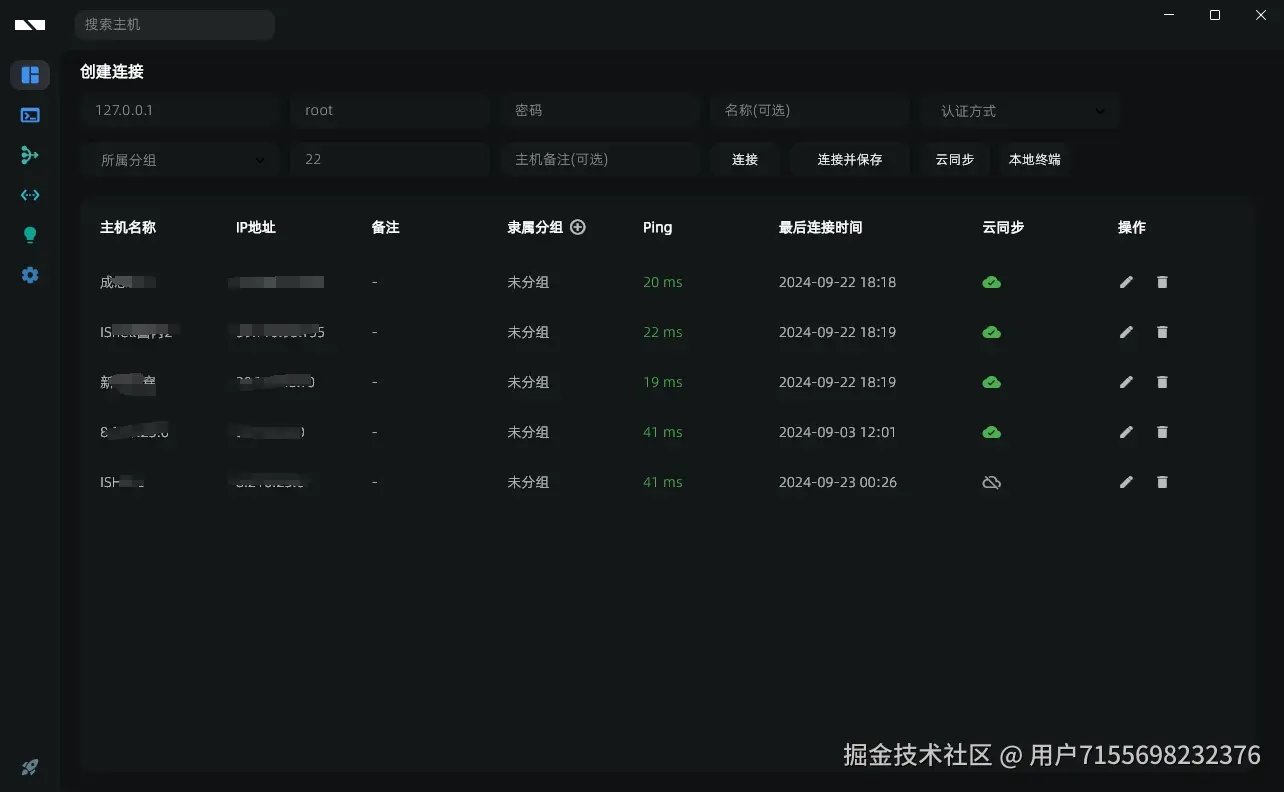The width and height of the screenshot is (1284, 792).
Task: Click the 名称(可选) name field
Action: pos(810,111)
